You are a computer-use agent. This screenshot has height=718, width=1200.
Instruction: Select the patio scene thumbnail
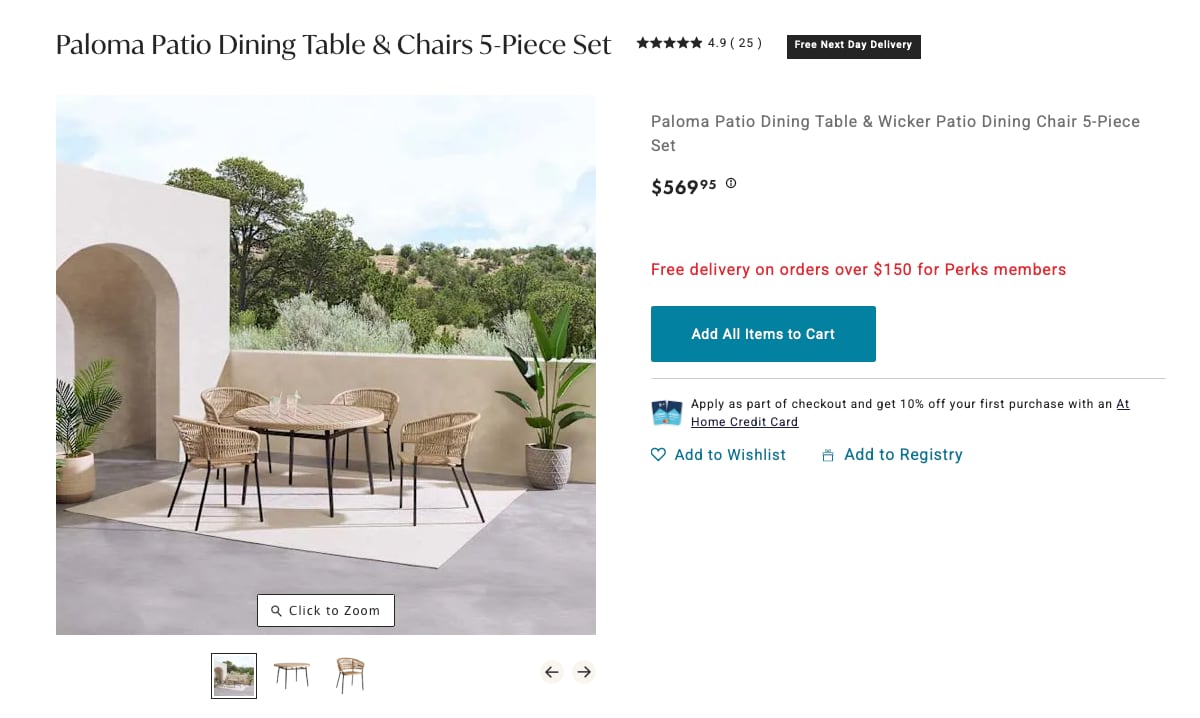click(234, 675)
